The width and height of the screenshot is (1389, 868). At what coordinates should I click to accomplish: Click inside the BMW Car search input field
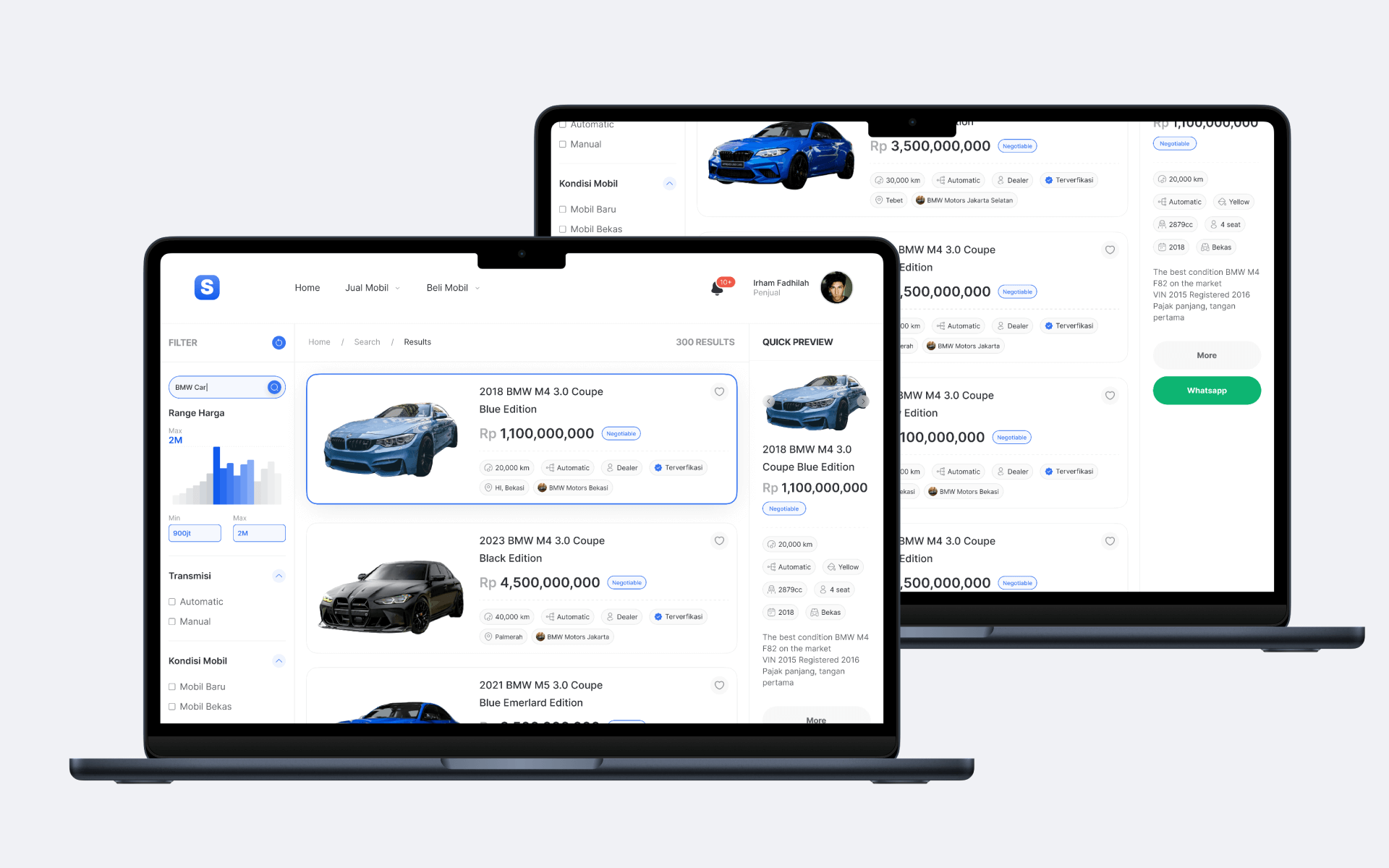pyautogui.click(x=218, y=387)
